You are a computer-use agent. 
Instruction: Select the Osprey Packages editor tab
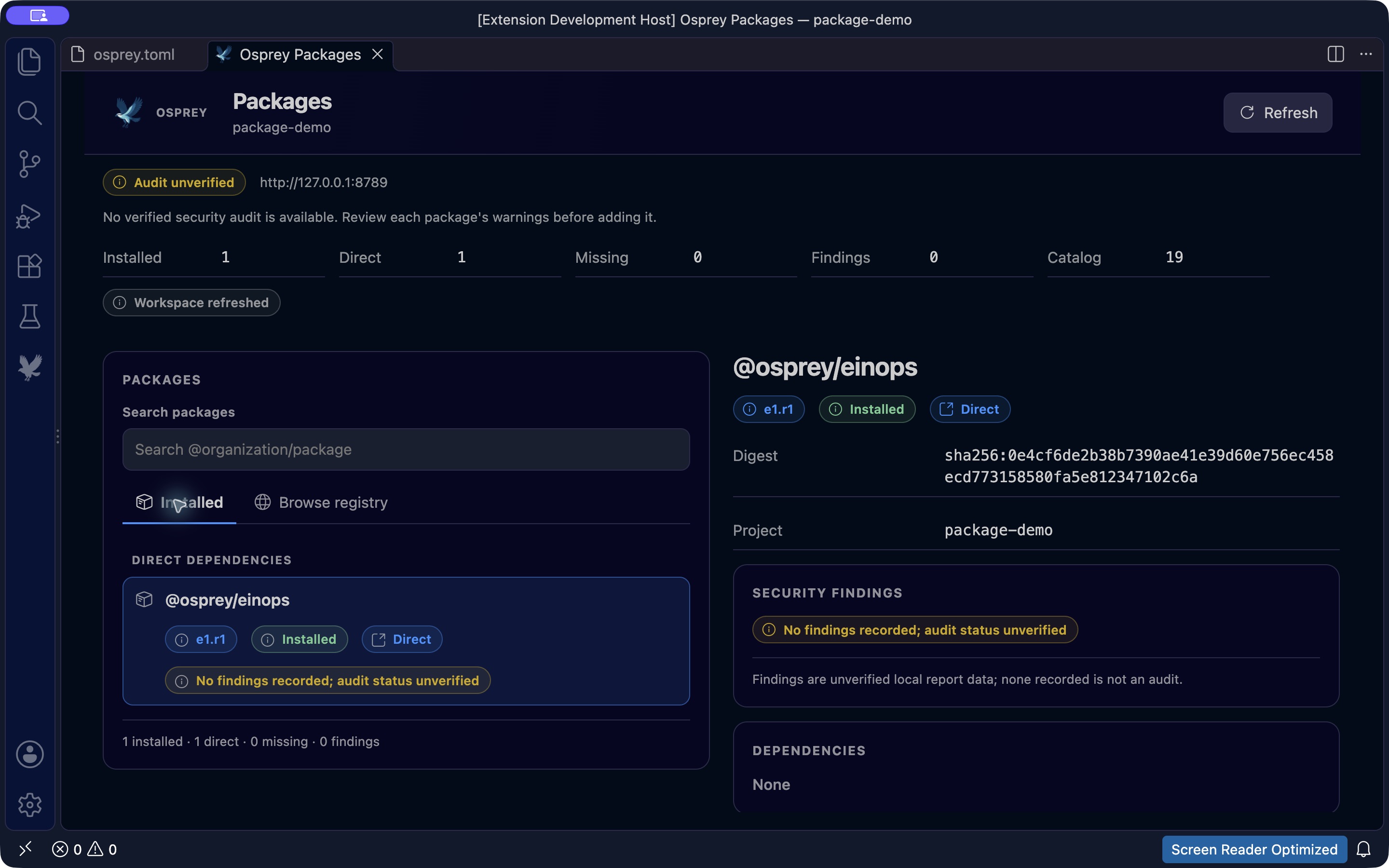pyautogui.click(x=300, y=54)
